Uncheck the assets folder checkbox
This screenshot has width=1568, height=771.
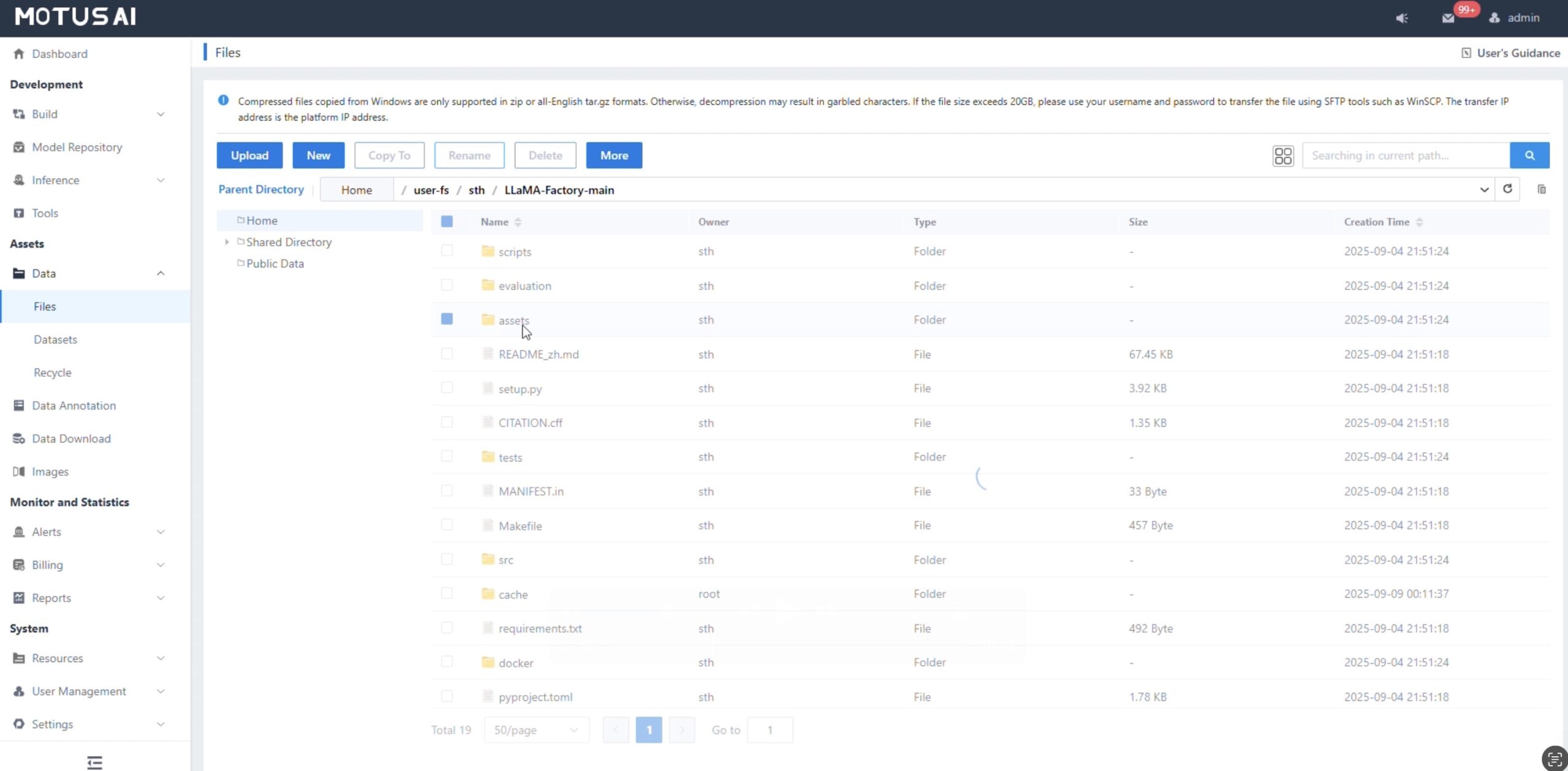point(447,319)
